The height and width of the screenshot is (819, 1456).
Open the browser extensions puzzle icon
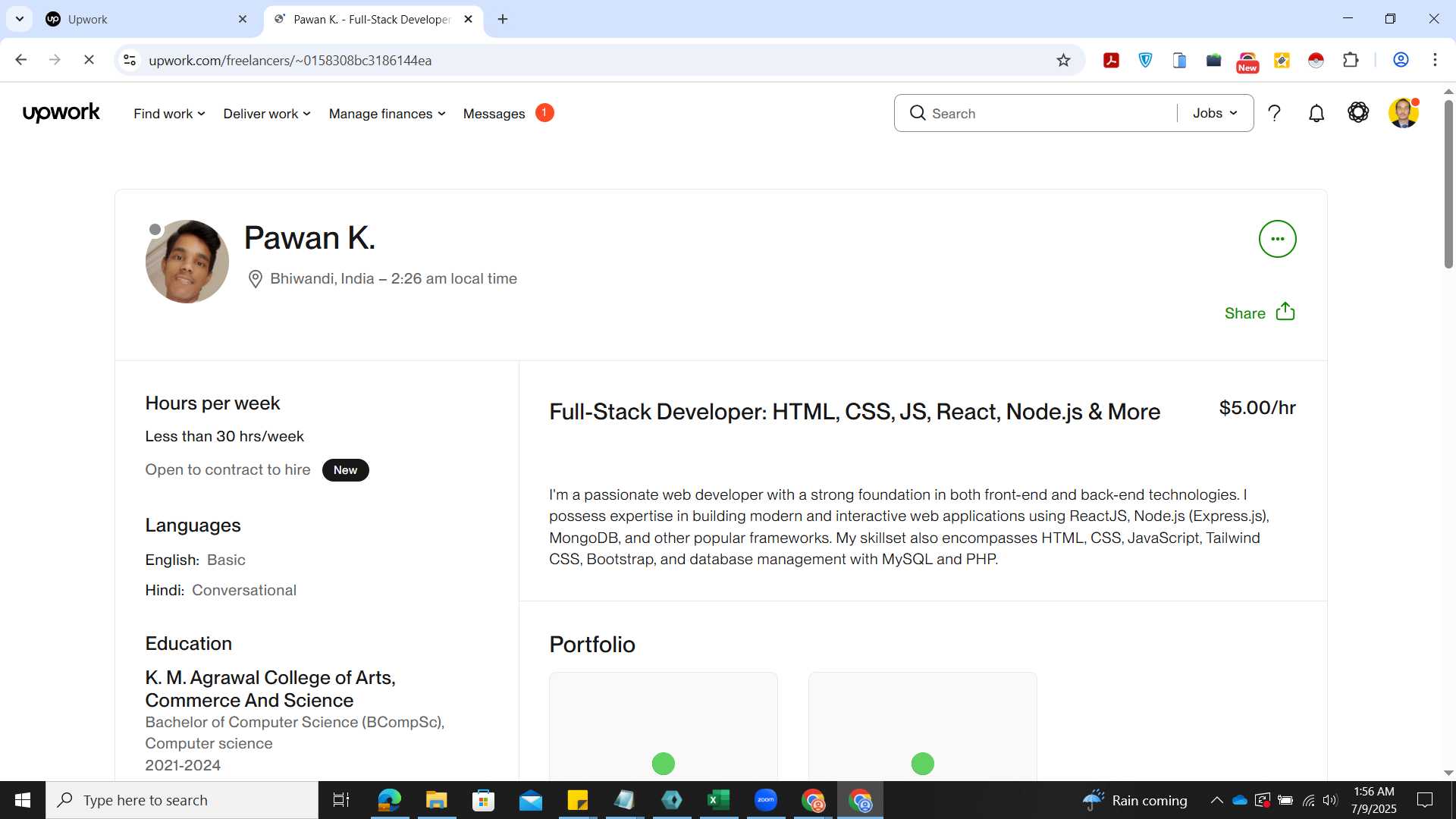1351,60
